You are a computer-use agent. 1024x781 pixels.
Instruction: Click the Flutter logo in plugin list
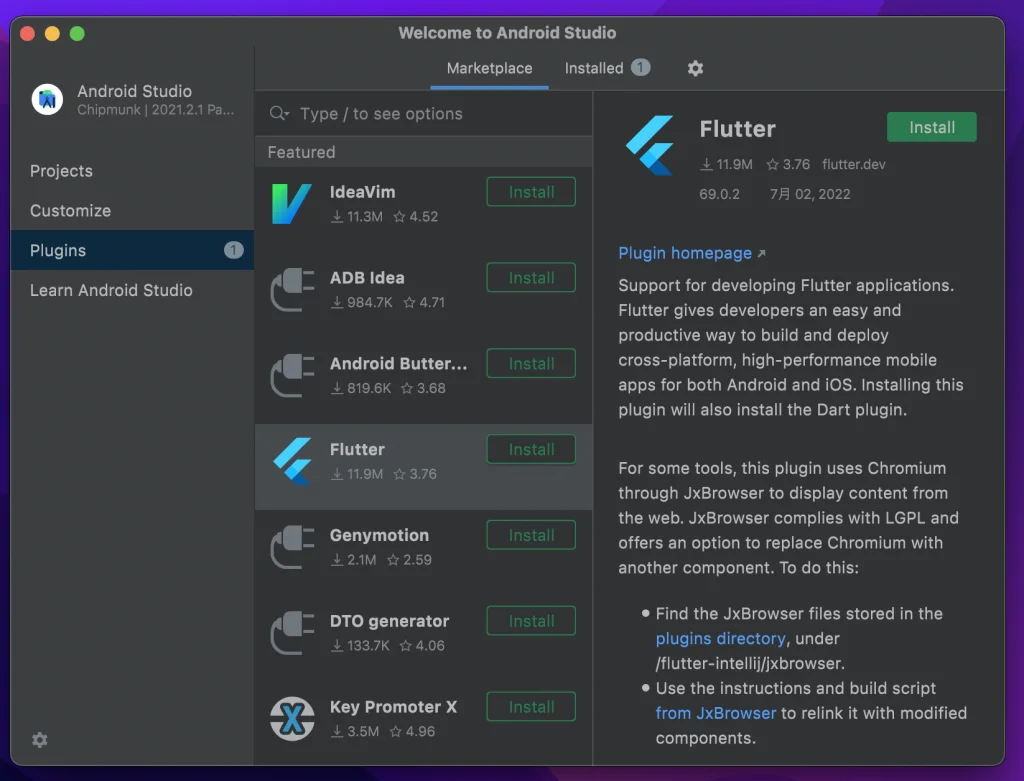[x=292, y=461]
